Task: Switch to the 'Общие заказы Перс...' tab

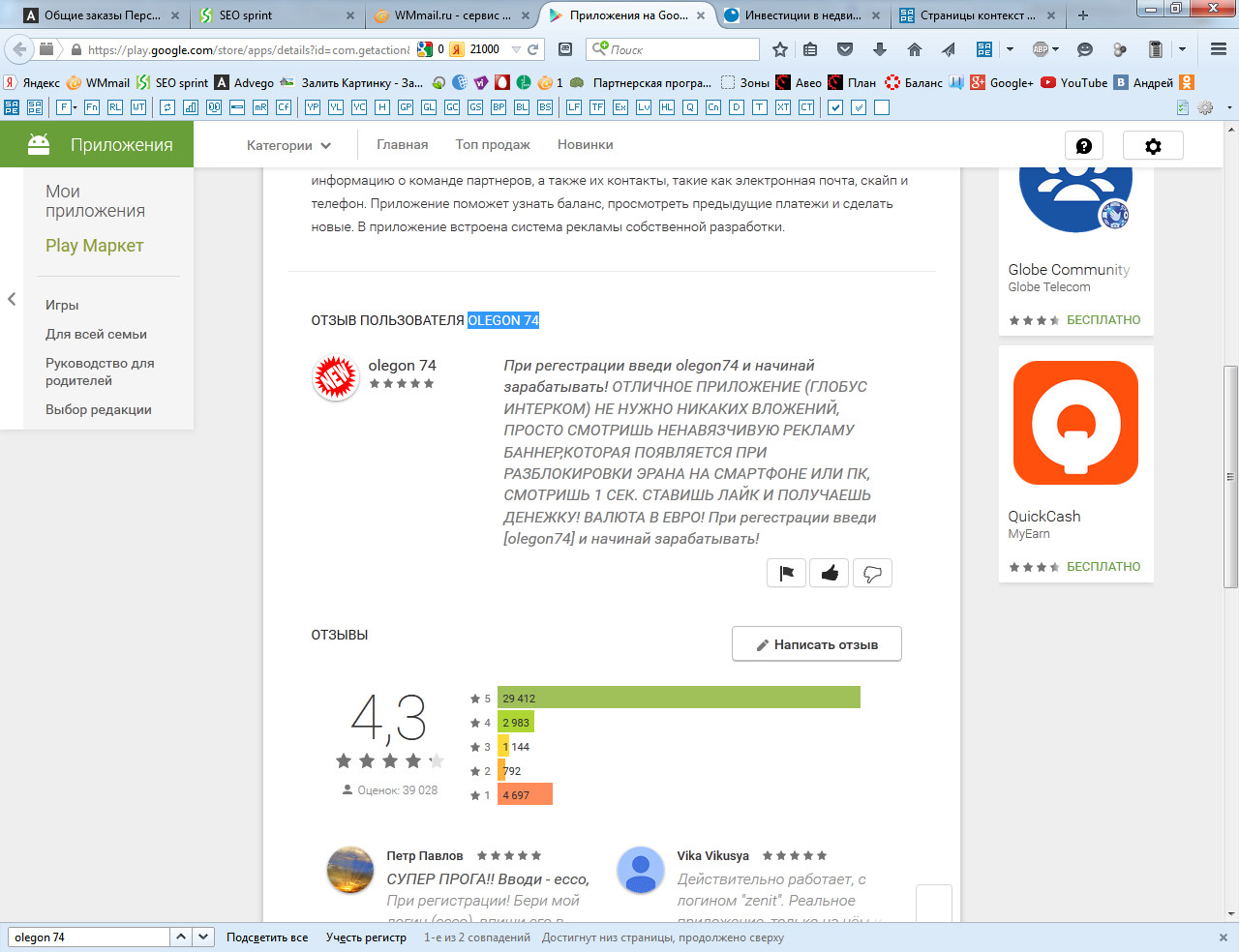Action: [102, 15]
